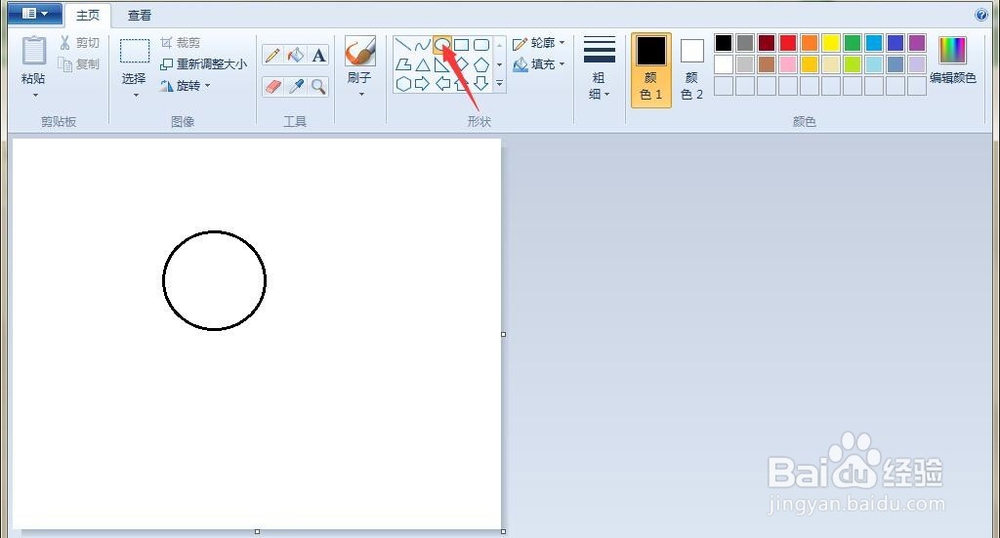
Task: Choose the Oval shape
Action: coord(441,45)
